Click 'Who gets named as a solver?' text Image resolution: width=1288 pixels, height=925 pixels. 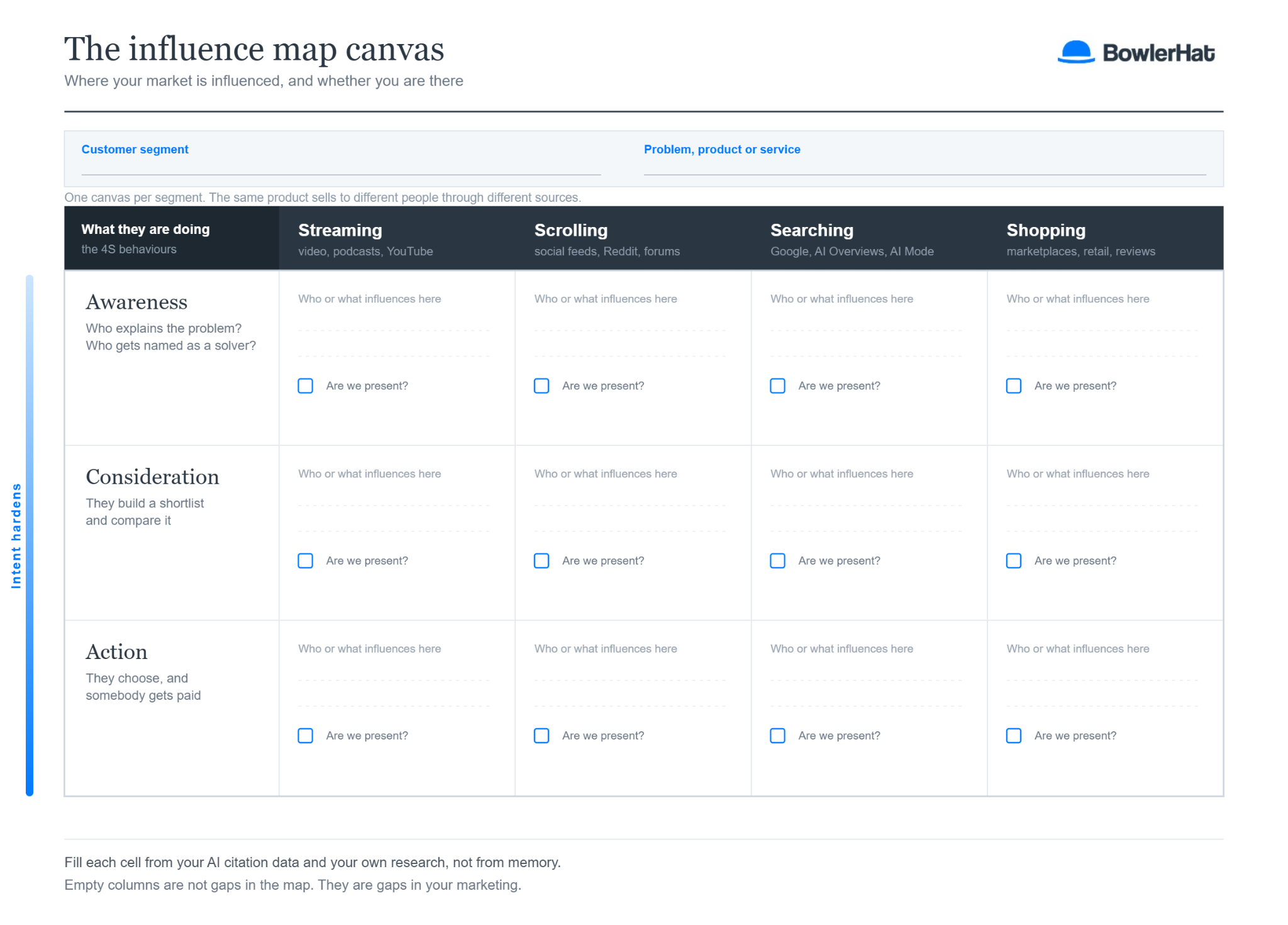171,345
